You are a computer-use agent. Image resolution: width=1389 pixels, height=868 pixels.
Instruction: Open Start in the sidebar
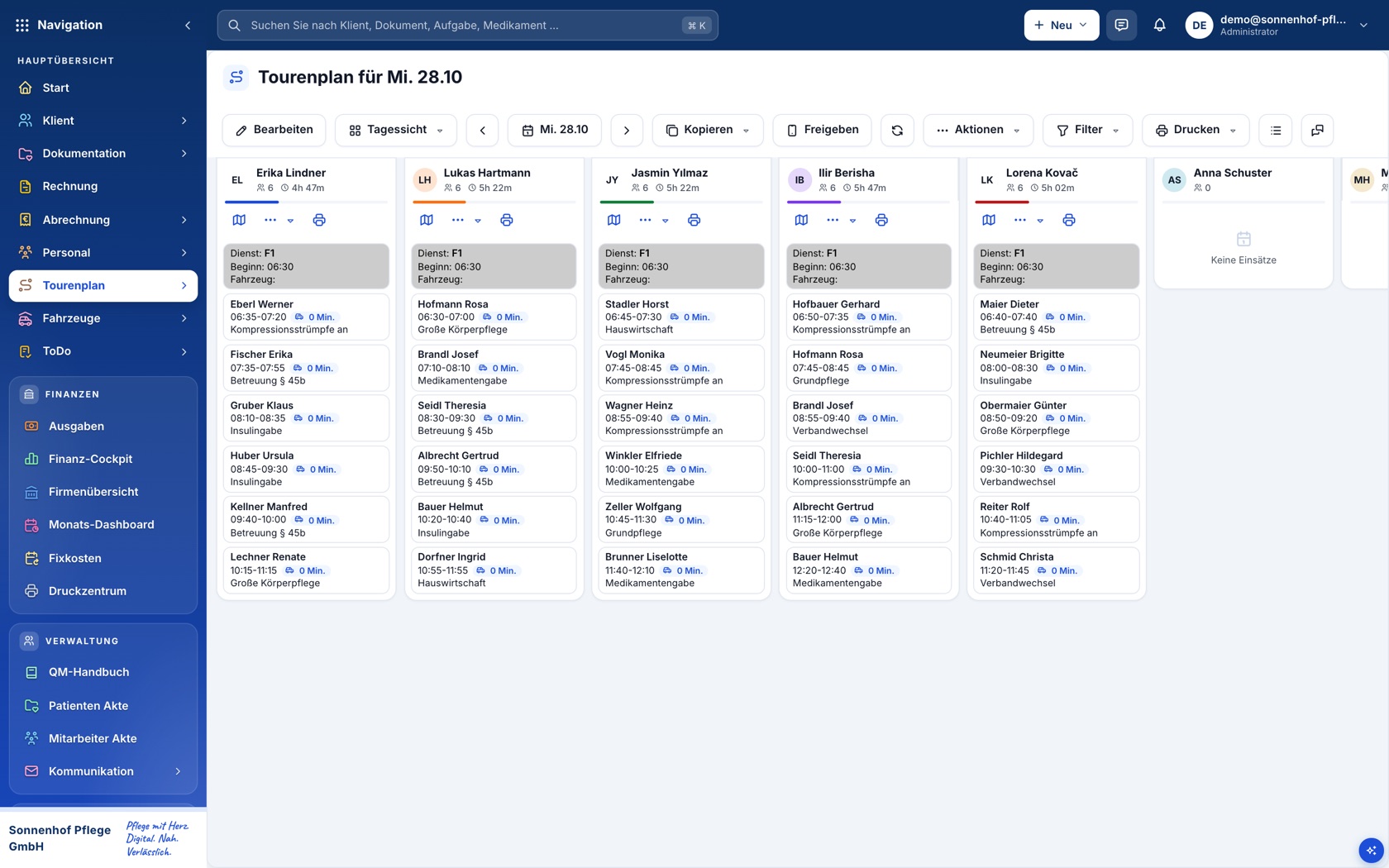(x=103, y=88)
